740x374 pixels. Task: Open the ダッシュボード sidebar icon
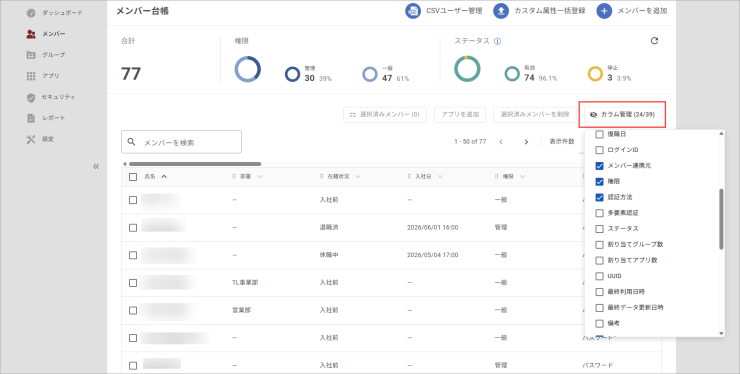pos(31,13)
